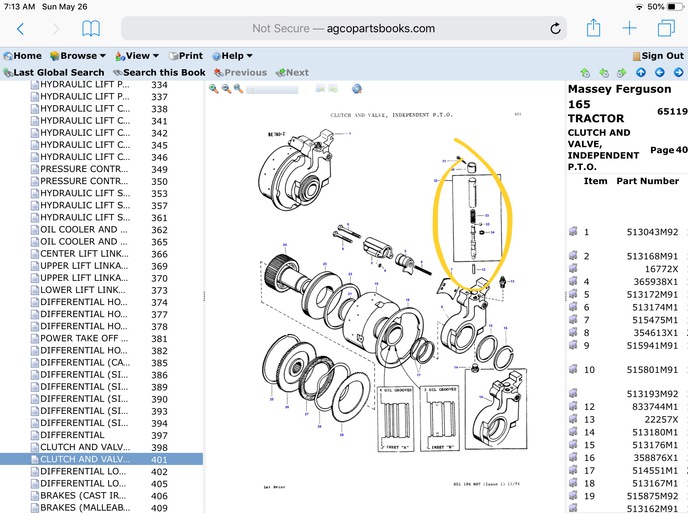Open Safari bookmarks book icon

91,29
